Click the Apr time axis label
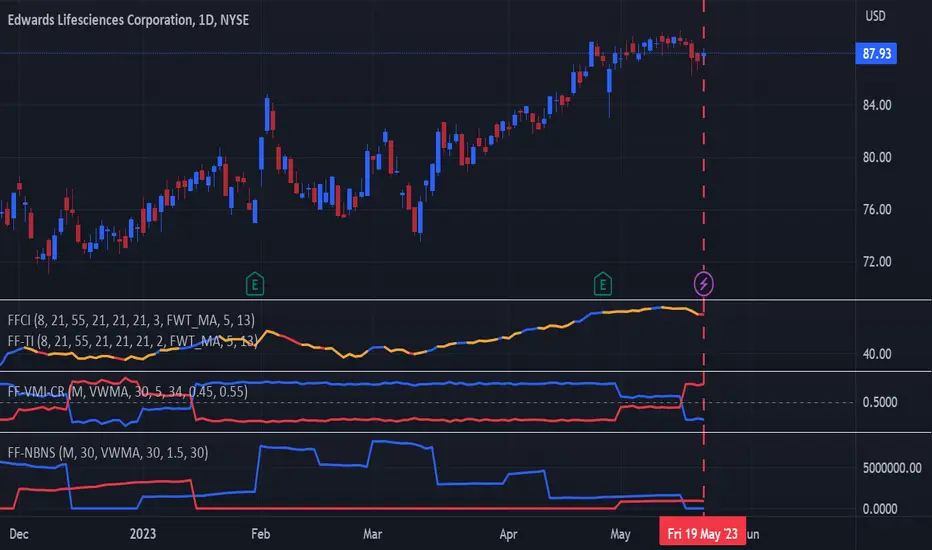Image resolution: width=932 pixels, height=550 pixels. click(508, 534)
